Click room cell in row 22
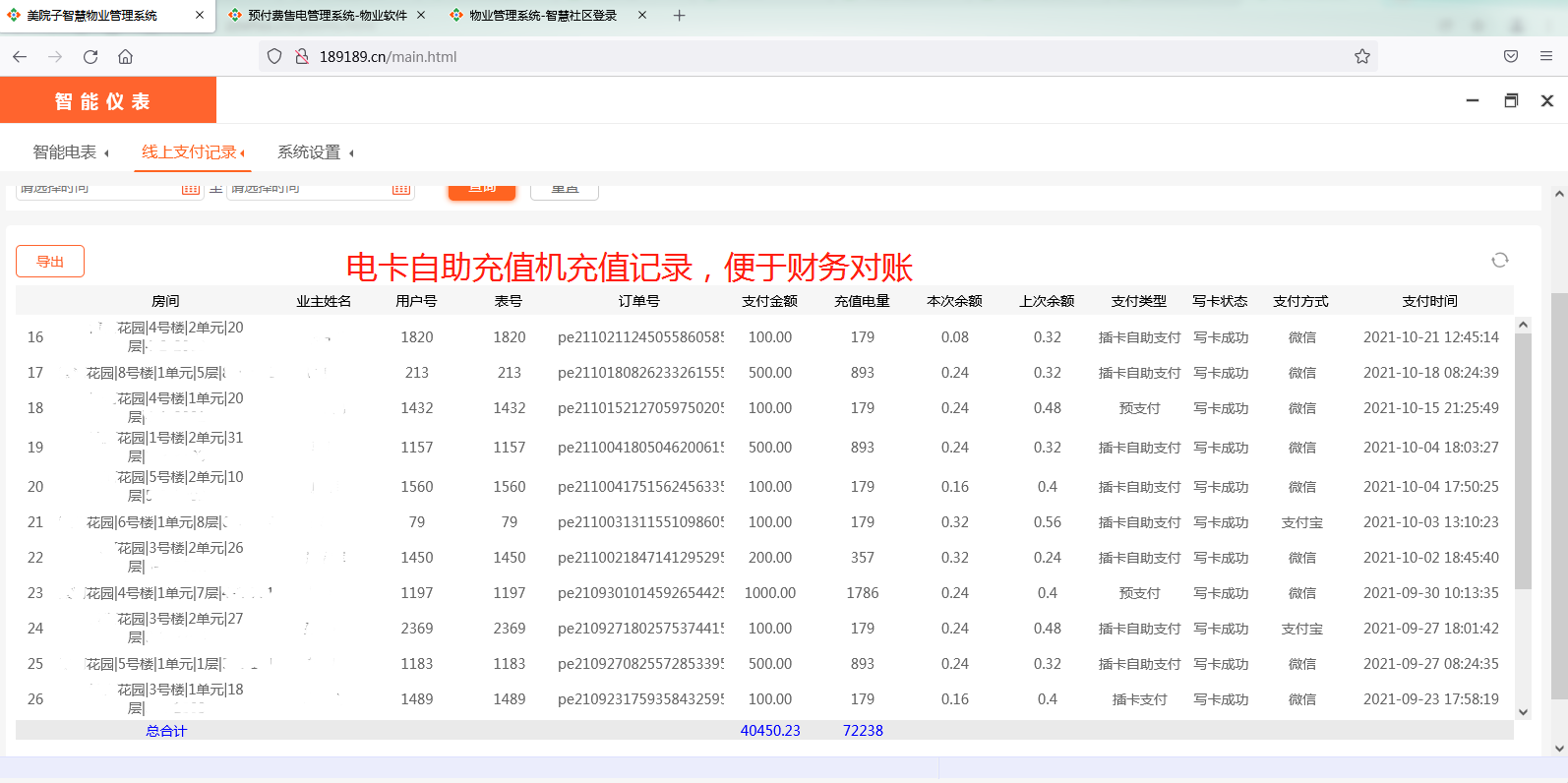 pyautogui.click(x=165, y=558)
